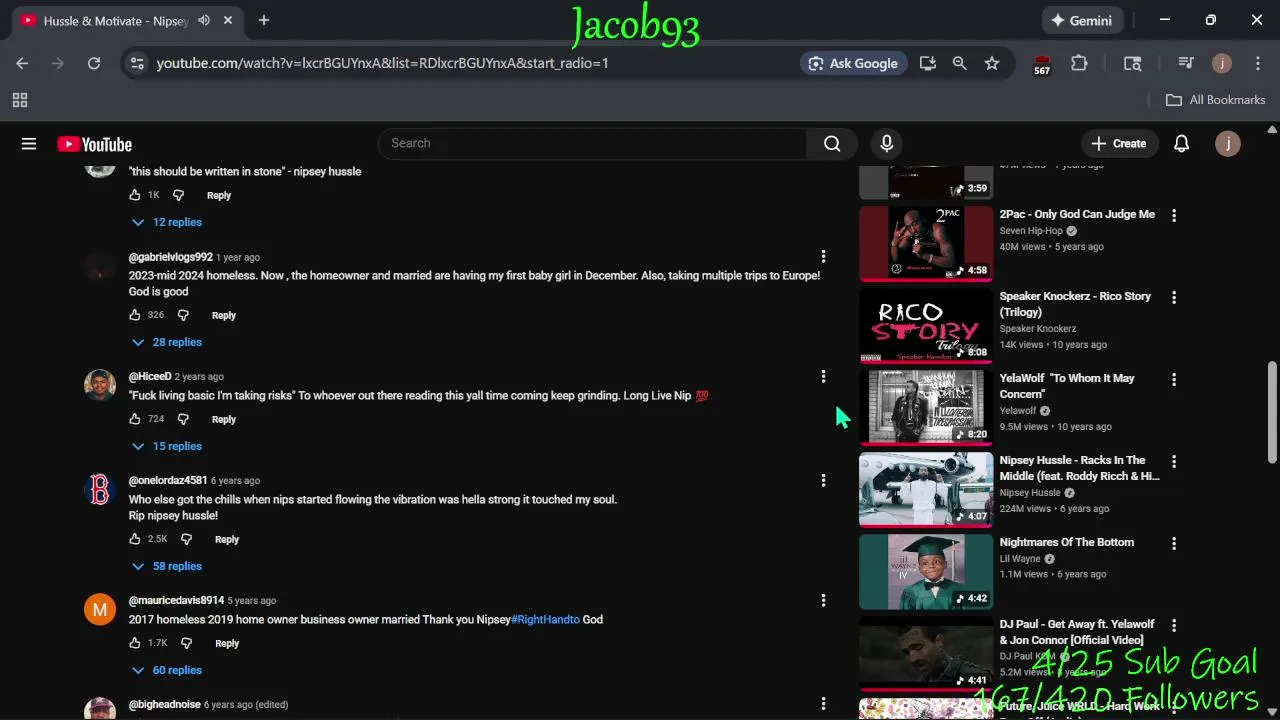This screenshot has height=720, width=1280.
Task: Open options for Racks In The Middle video
Action: coord(1174,461)
